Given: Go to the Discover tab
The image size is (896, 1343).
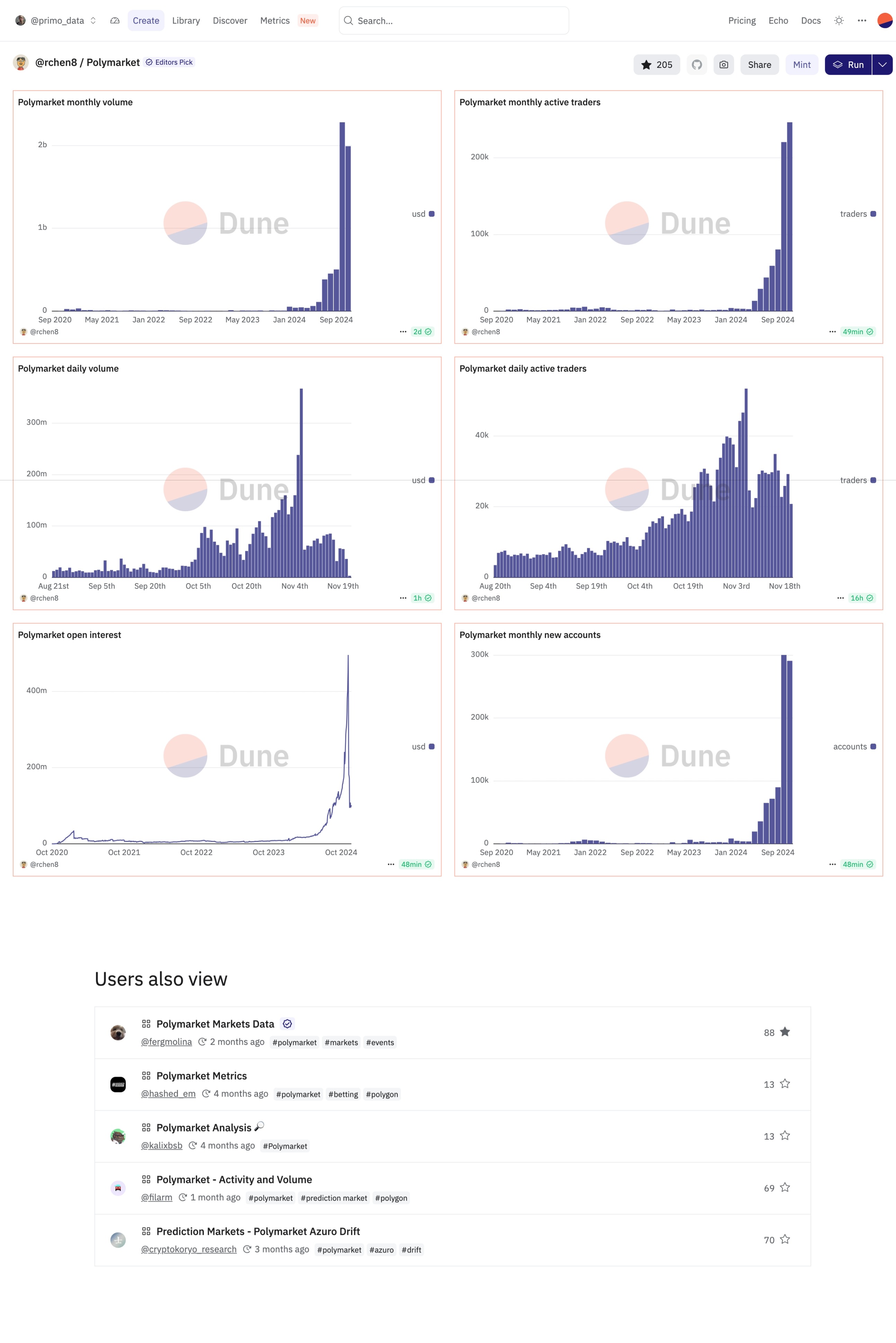Looking at the screenshot, I should pos(230,20).
